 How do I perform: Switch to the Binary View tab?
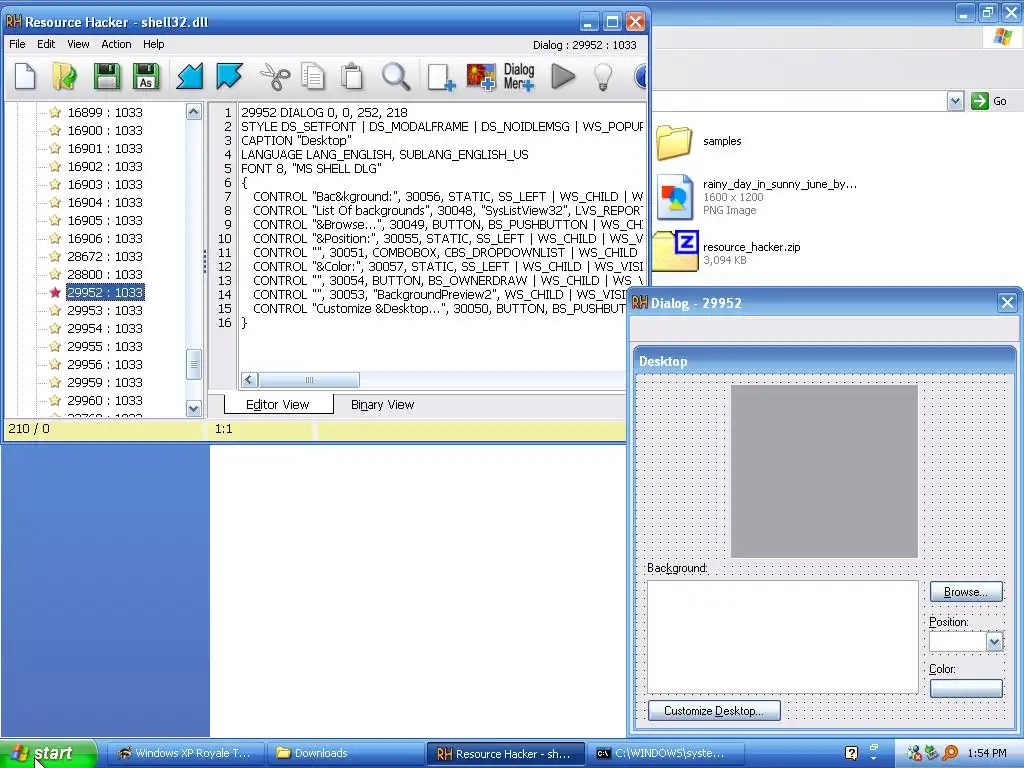click(382, 405)
